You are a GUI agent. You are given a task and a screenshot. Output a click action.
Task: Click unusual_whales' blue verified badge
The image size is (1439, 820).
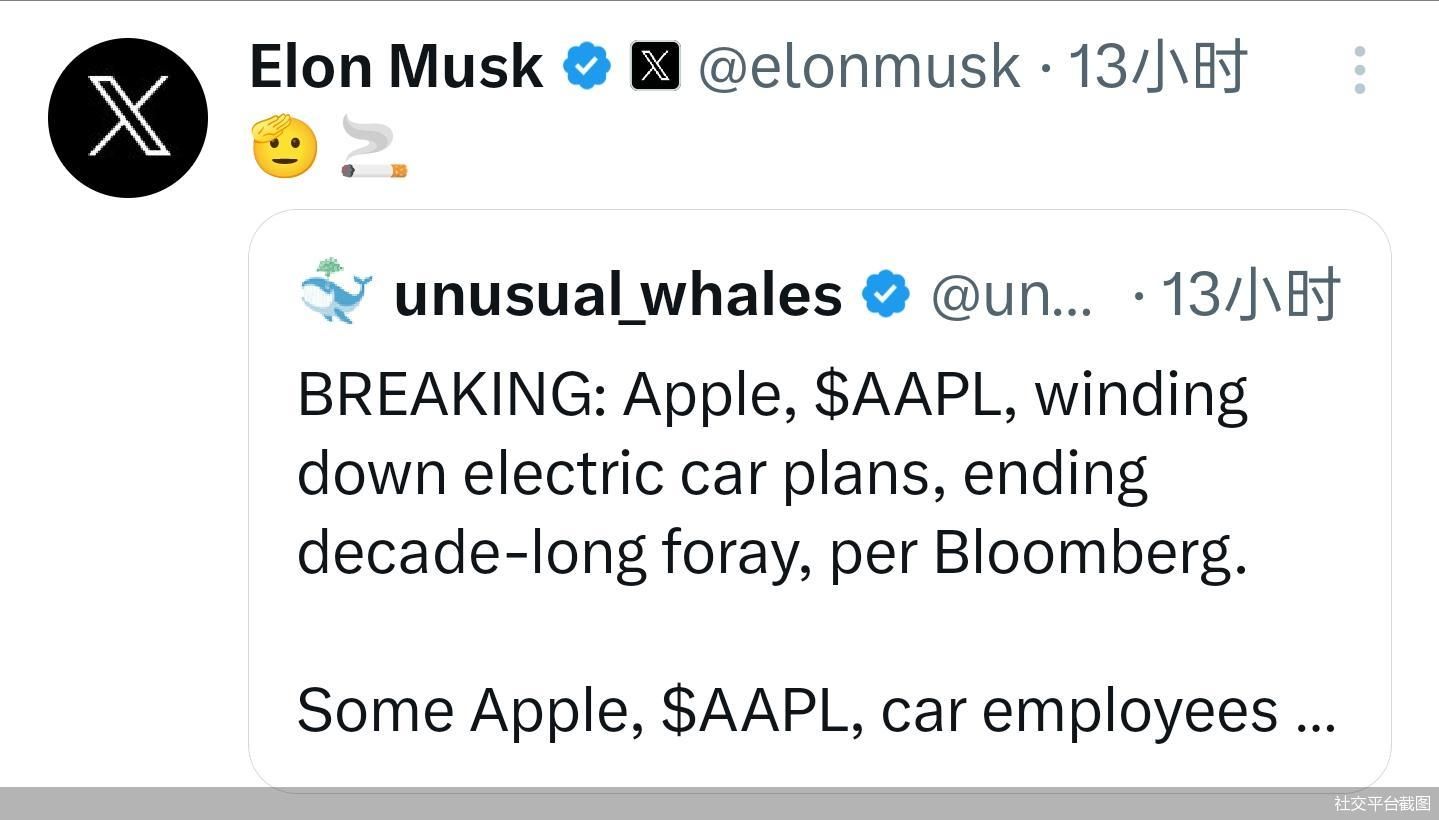pos(886,294)
